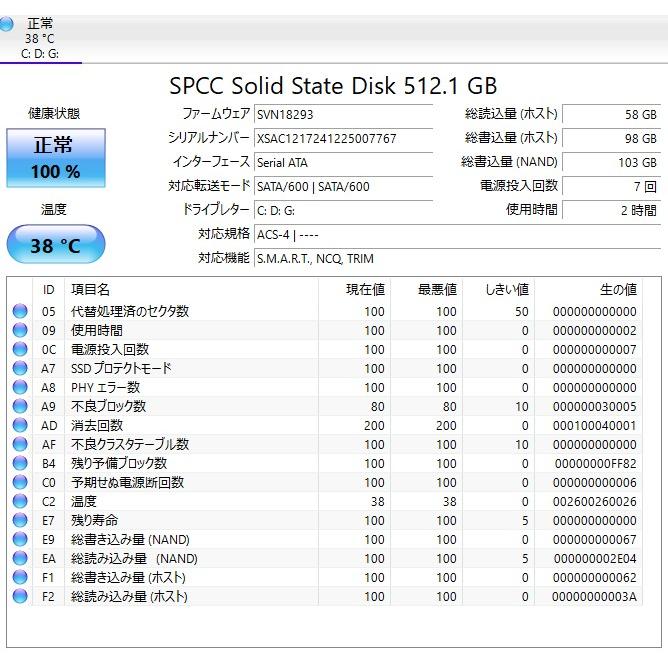This screenshot has width=668, height=668.
Task: Click current value 200 in row AD
Action: (374, 426)
